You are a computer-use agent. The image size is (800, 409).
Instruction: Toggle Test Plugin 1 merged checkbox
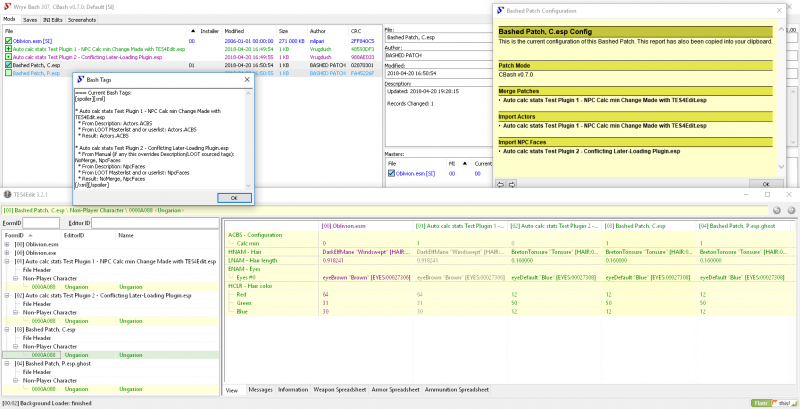8,49
